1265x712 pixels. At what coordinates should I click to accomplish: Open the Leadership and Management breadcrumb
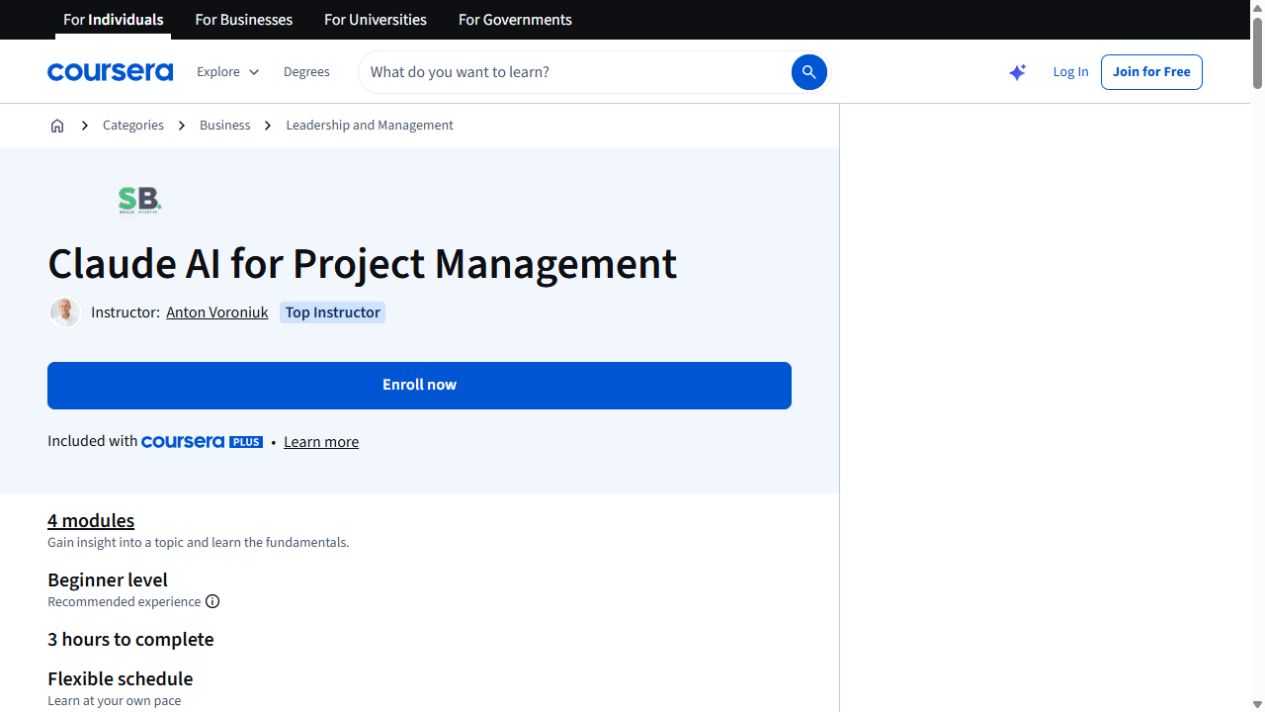click(369, 125)
